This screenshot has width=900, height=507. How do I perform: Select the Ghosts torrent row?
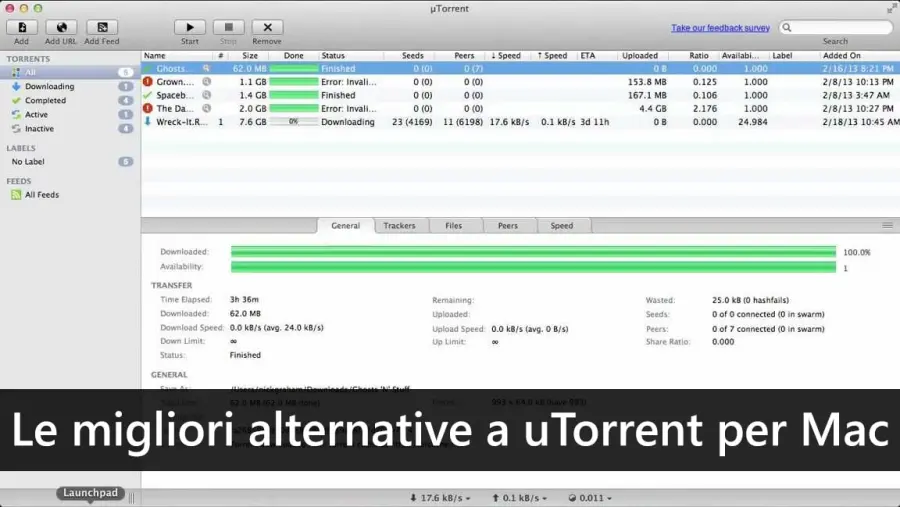coord(521,68)
